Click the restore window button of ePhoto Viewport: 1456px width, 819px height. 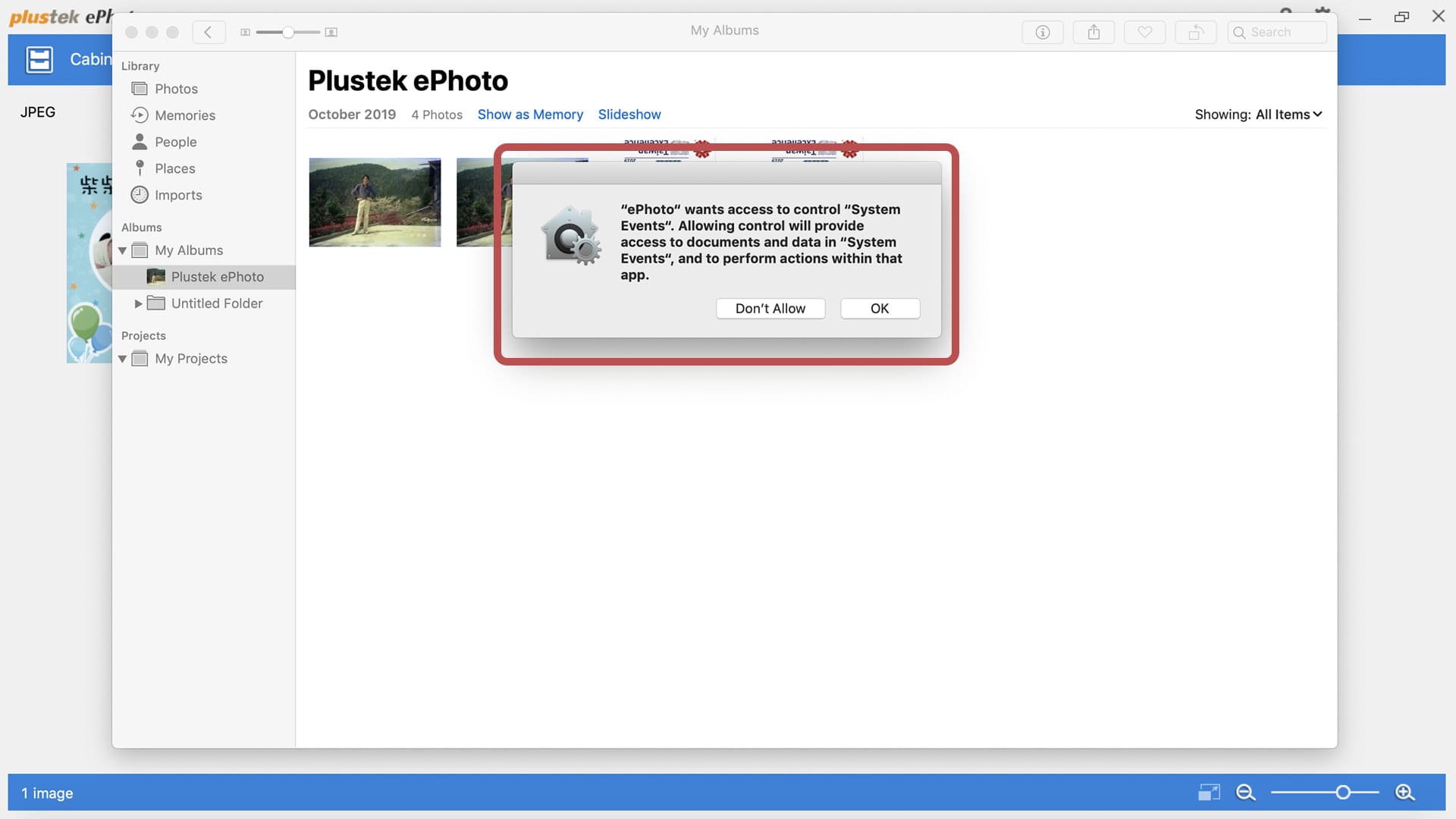click(1401, 17)
